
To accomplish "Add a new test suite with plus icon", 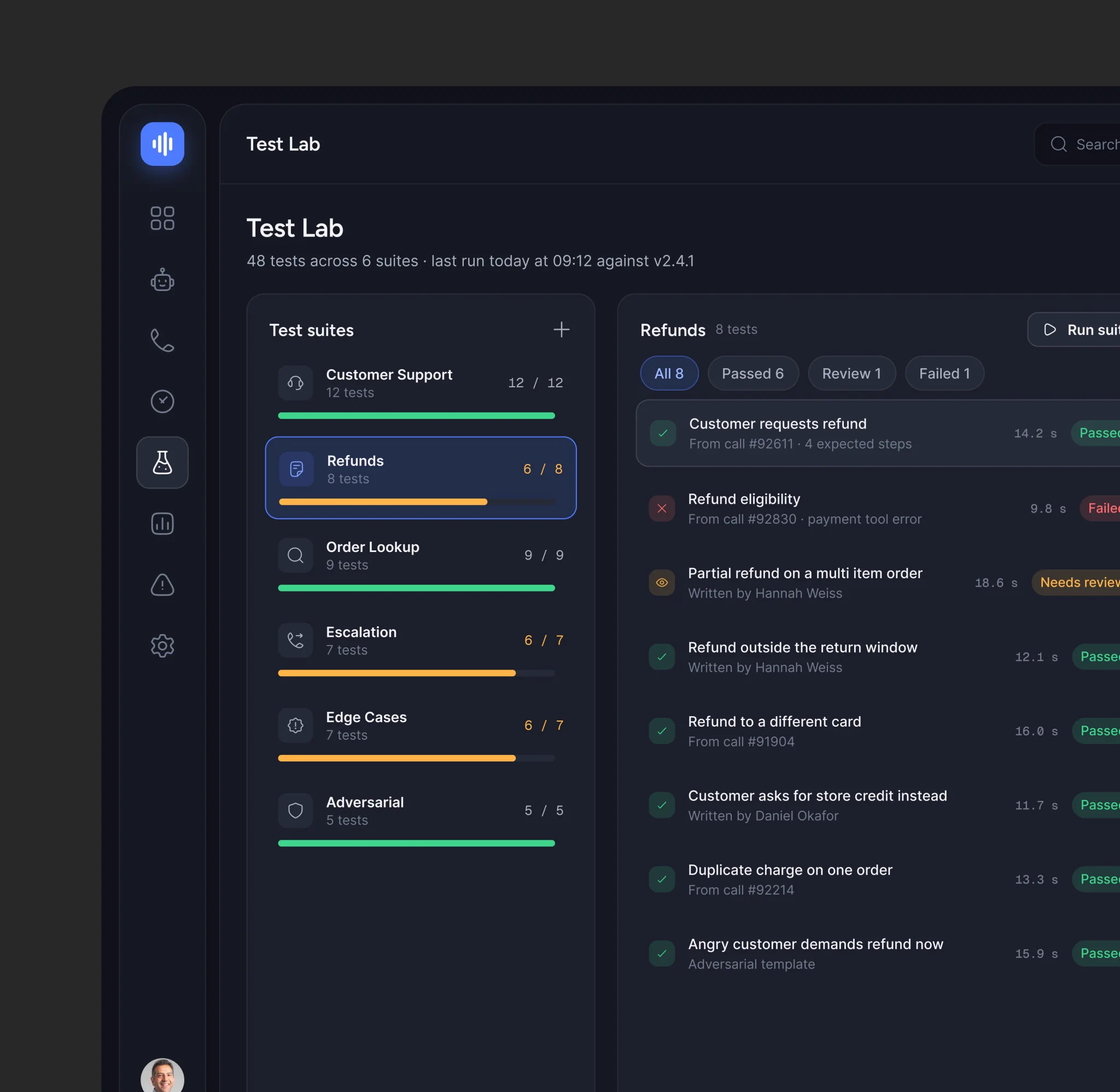I will pyautogui.click(x=561, y=329).
